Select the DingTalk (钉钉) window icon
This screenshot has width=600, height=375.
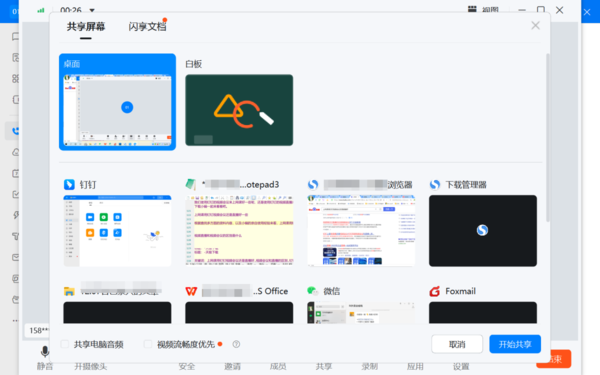pos(69,184)
